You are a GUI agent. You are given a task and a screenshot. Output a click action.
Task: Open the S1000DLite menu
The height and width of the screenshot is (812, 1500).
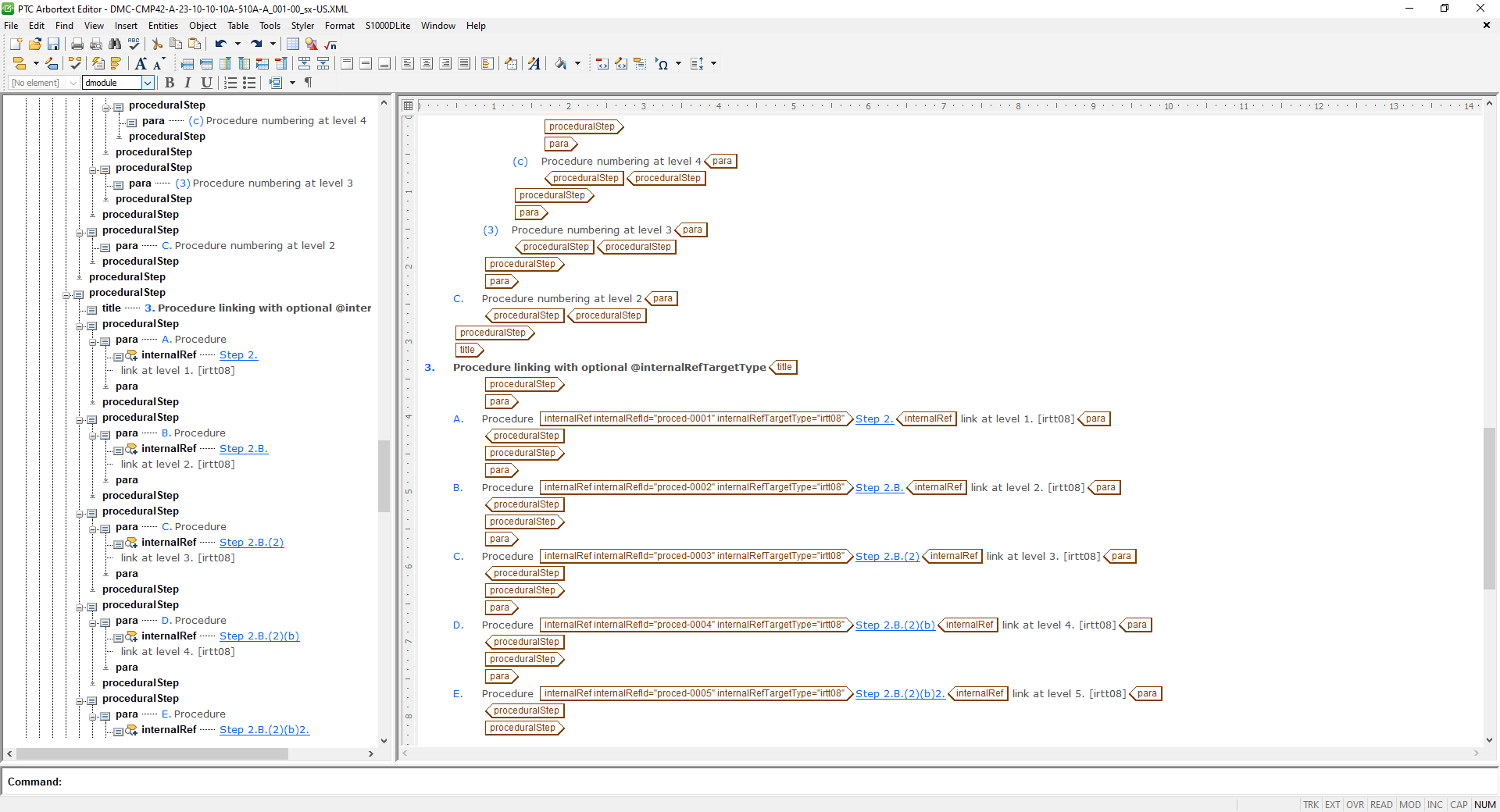pyautogui.click(x=387, y=26)
